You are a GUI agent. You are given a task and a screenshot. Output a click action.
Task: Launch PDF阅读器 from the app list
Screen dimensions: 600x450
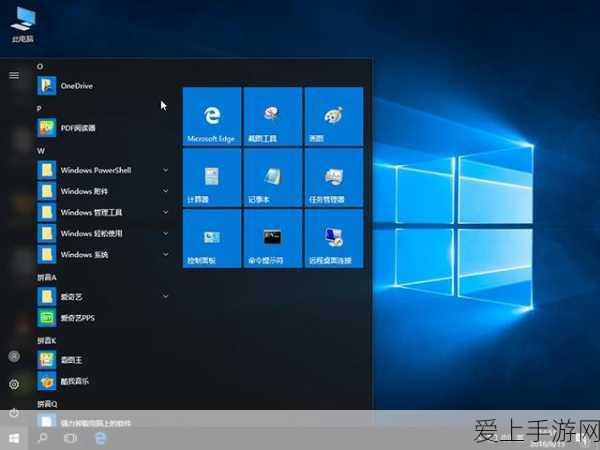click(x=103, y=128)
